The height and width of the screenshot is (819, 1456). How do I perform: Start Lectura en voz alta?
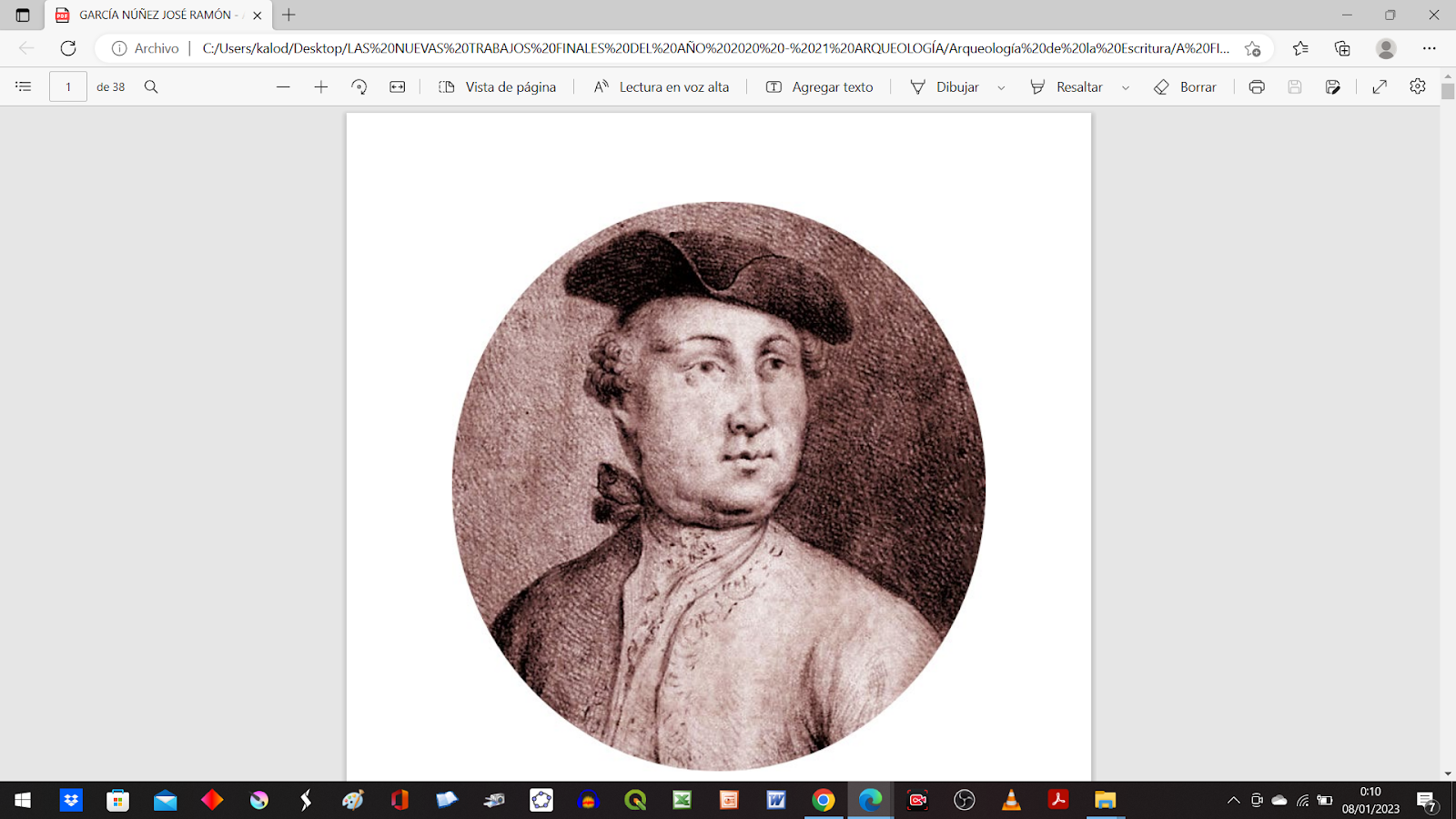pos(662,86)
